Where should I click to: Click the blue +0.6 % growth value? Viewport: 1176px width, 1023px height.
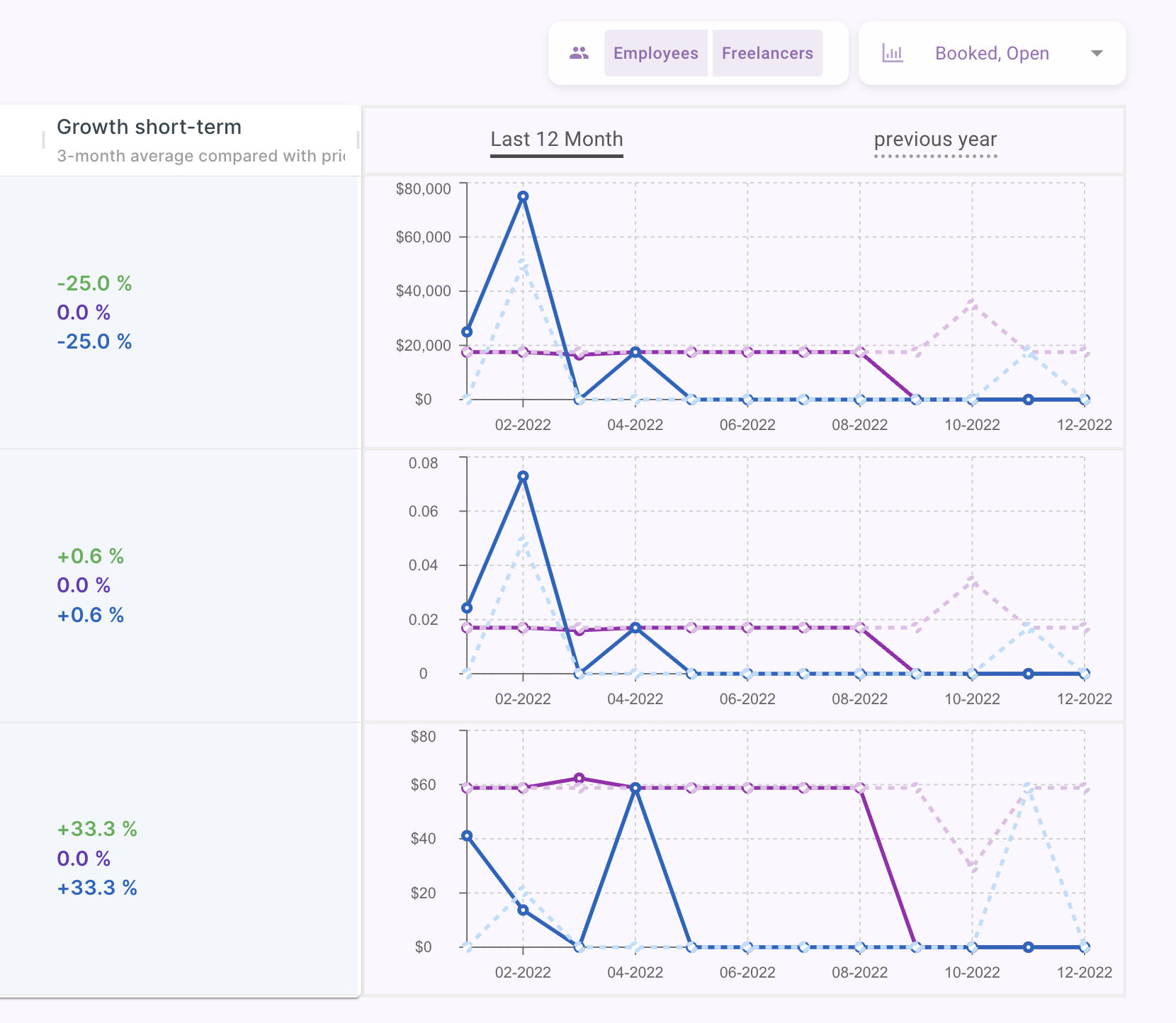90,615
